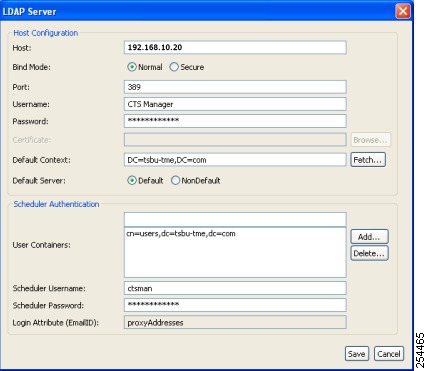This screenshot has height=371, width=427.
Task: Click the disabled Certificate field
Action: click(235, 140)
